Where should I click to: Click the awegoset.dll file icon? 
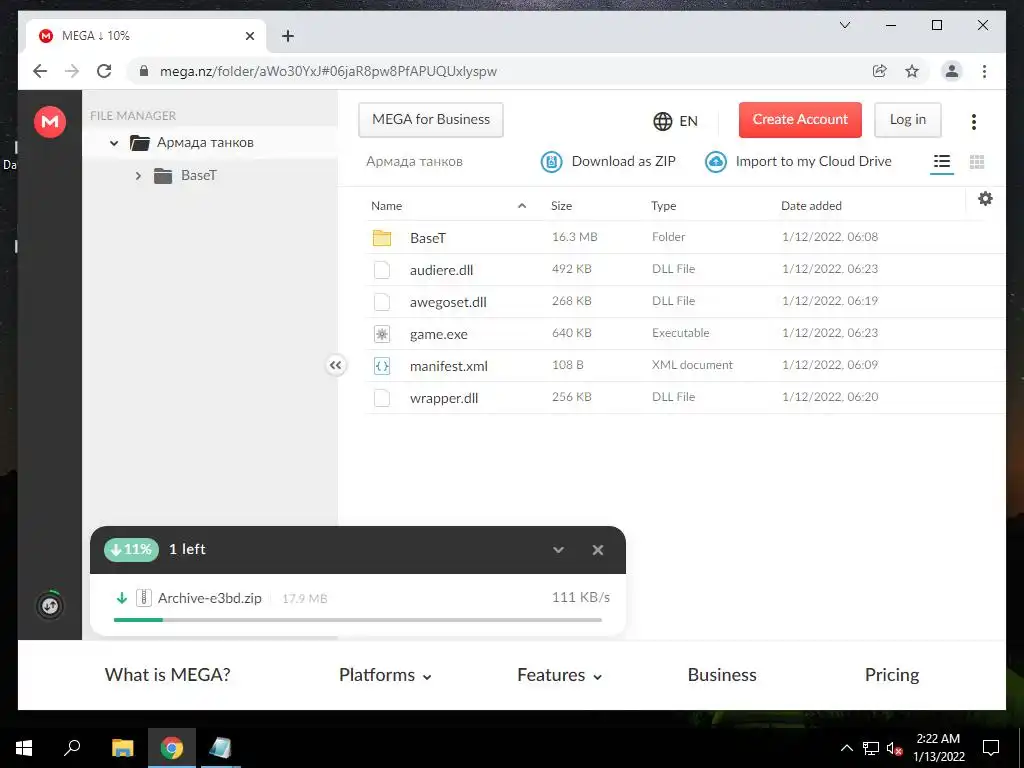pyautogui.click(x=382, y=302)
